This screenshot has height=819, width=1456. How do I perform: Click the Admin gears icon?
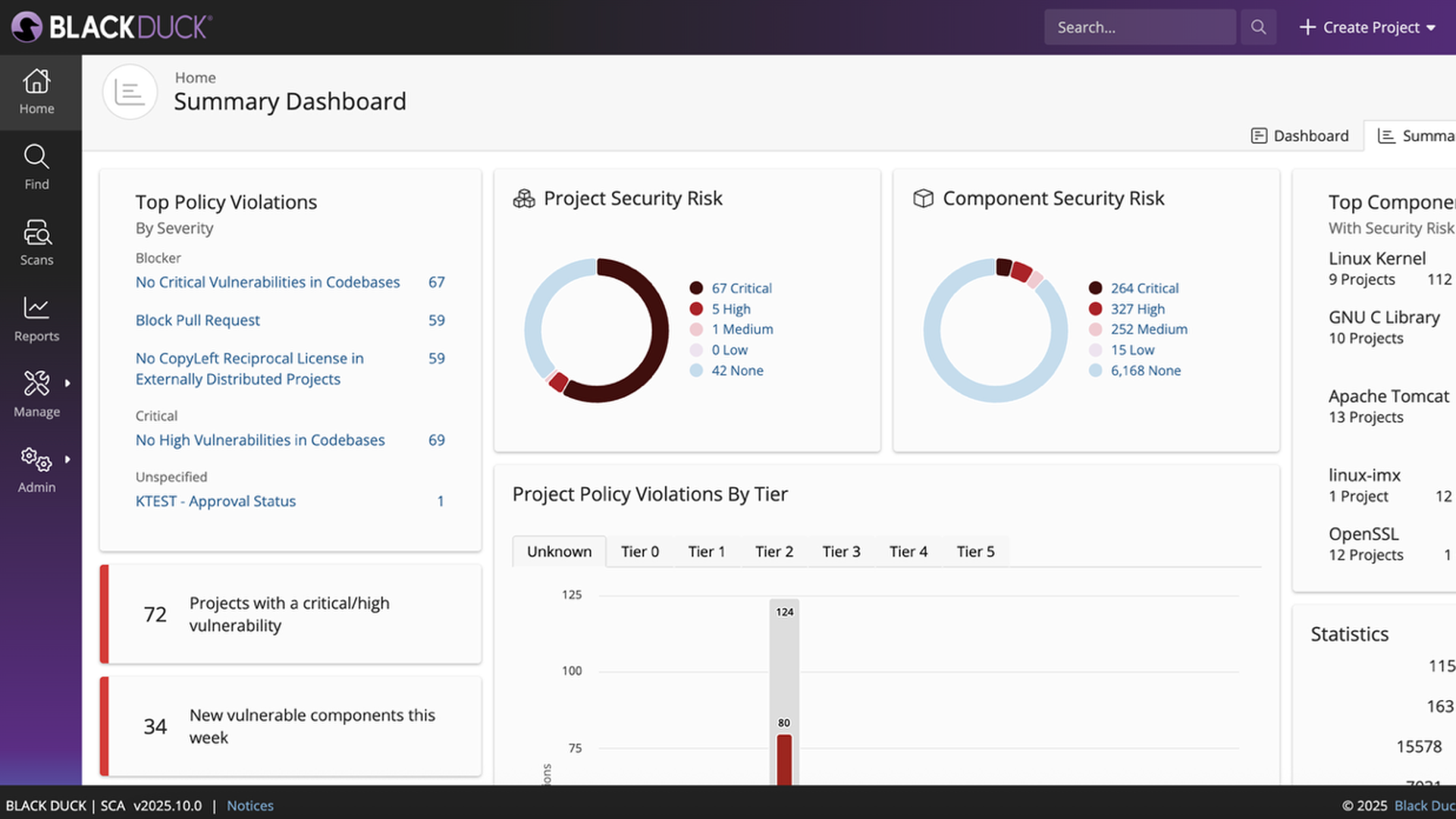click(x=36, y=459)
